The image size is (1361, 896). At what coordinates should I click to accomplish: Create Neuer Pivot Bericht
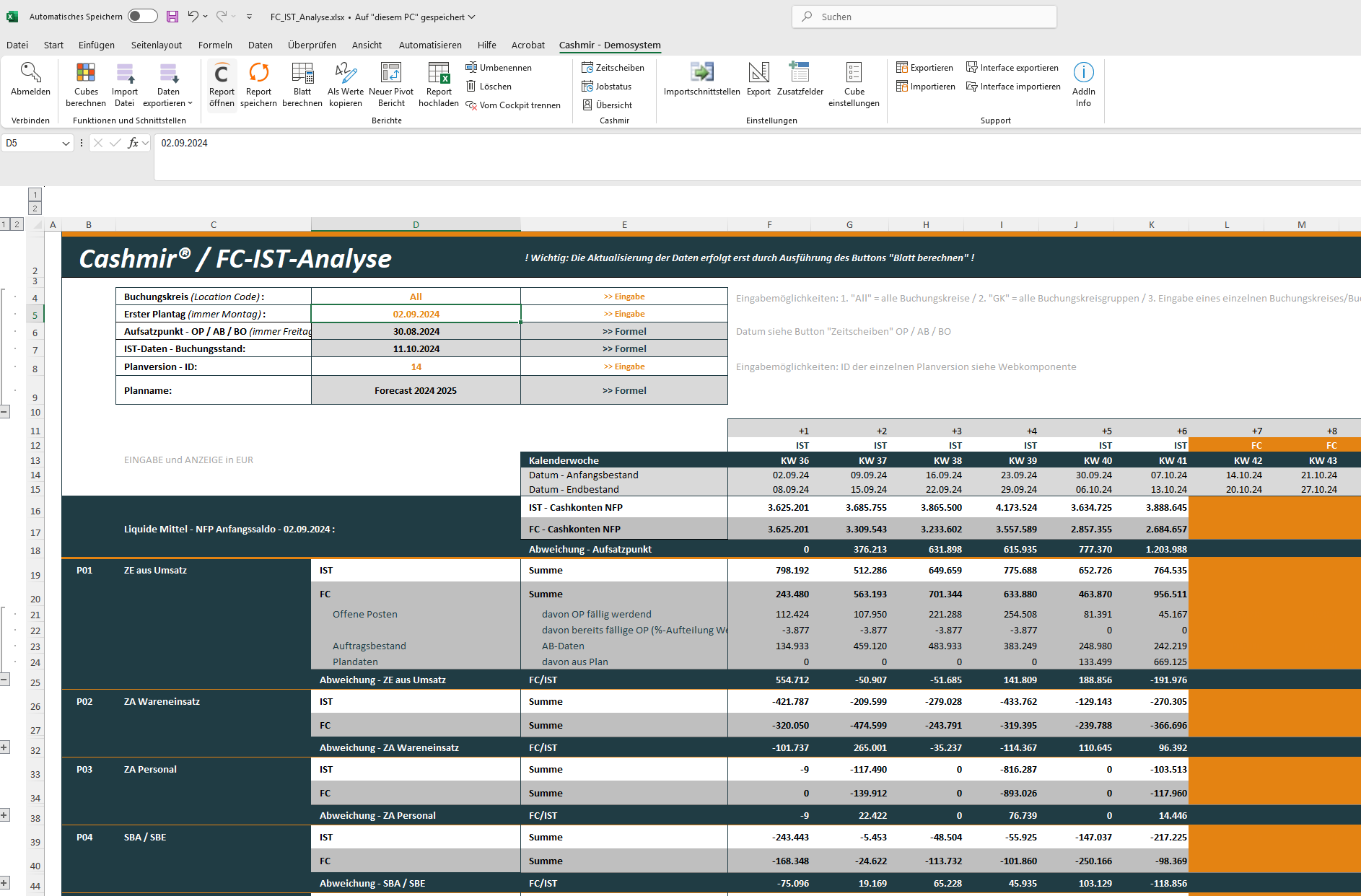click(391, 84)
